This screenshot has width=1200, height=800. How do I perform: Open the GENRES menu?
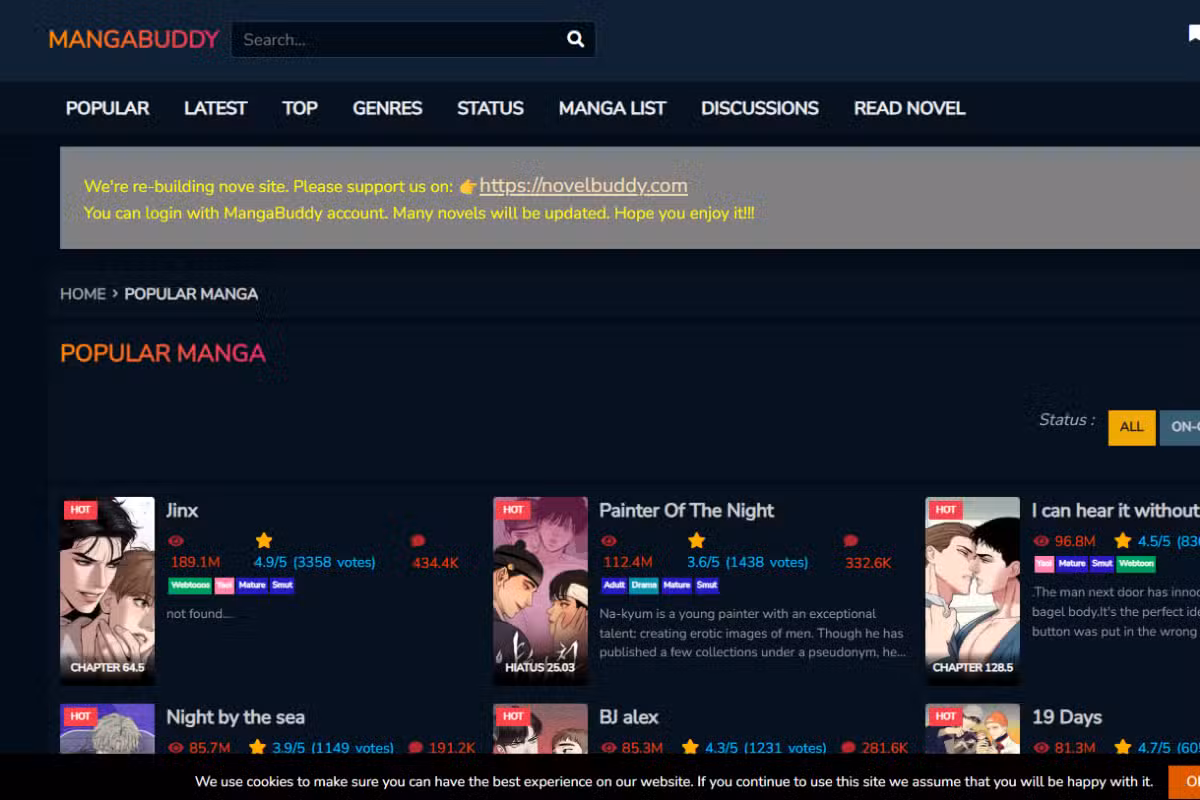click(x=387, y=108)
